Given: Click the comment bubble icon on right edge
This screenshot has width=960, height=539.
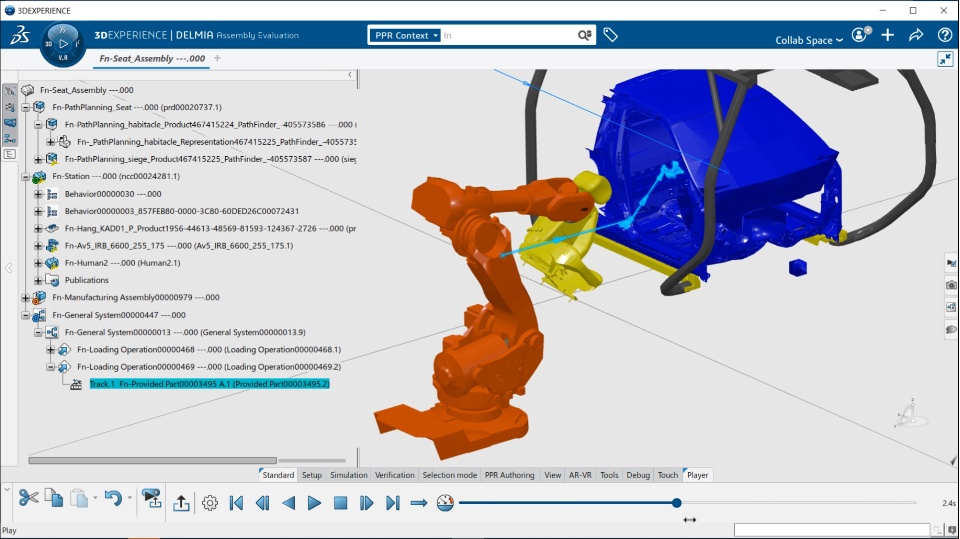Looking at the screenshot, I should 951,330.
